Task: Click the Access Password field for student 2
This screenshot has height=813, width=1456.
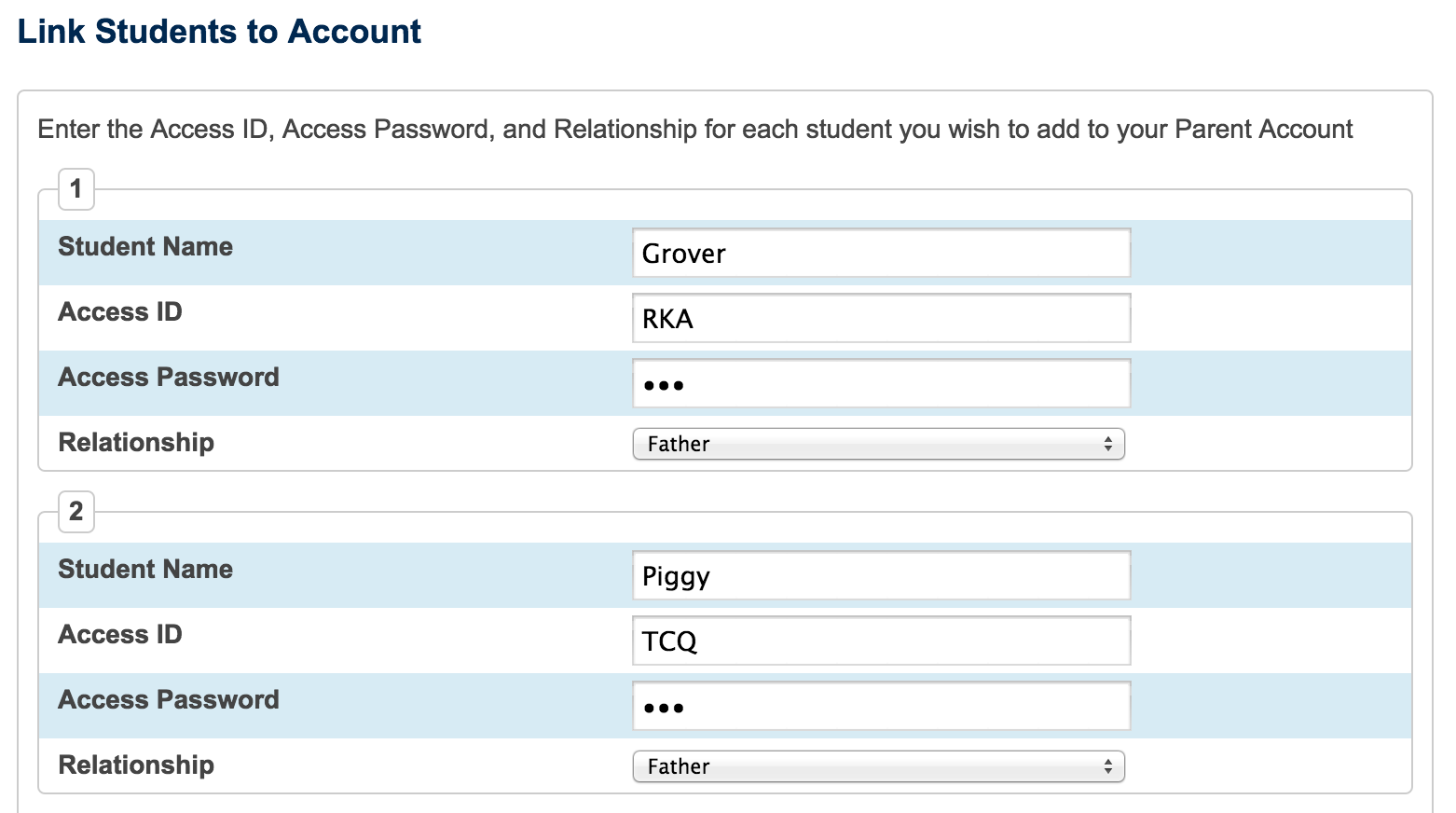Action: pyautogui.click(x=881, y=706)
